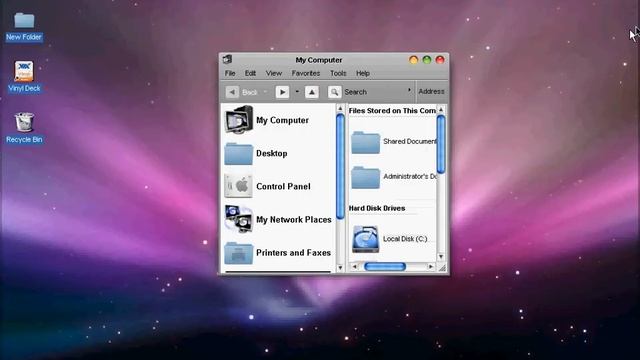Click the 'Local Disk (C:)' label
This screenshot has height=360, width=640.
point(405,239)
